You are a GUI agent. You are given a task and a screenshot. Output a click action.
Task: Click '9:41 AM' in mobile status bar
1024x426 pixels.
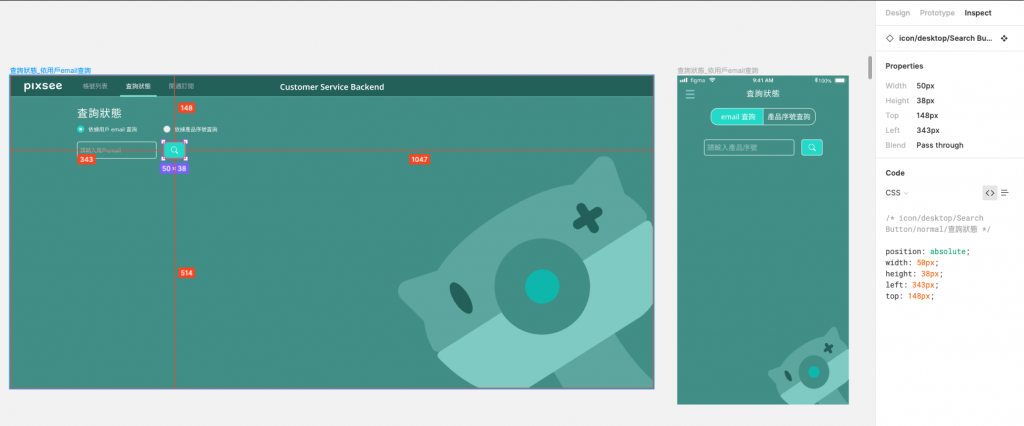pyautogui.click(x=763, y=80)
